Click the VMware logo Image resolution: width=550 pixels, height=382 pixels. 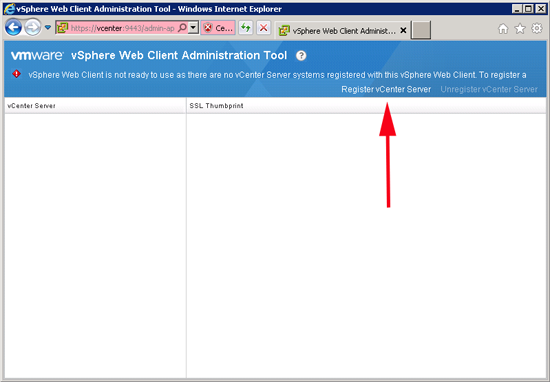pyautogui.click(x=37, y=55)
